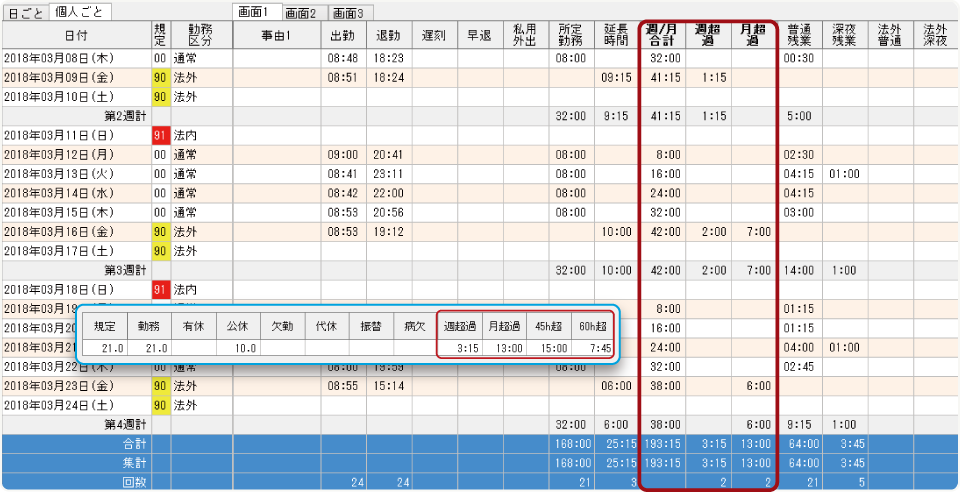Select the row 2018年03月08日(木)
Screen dimensions: 960x492
480,58
